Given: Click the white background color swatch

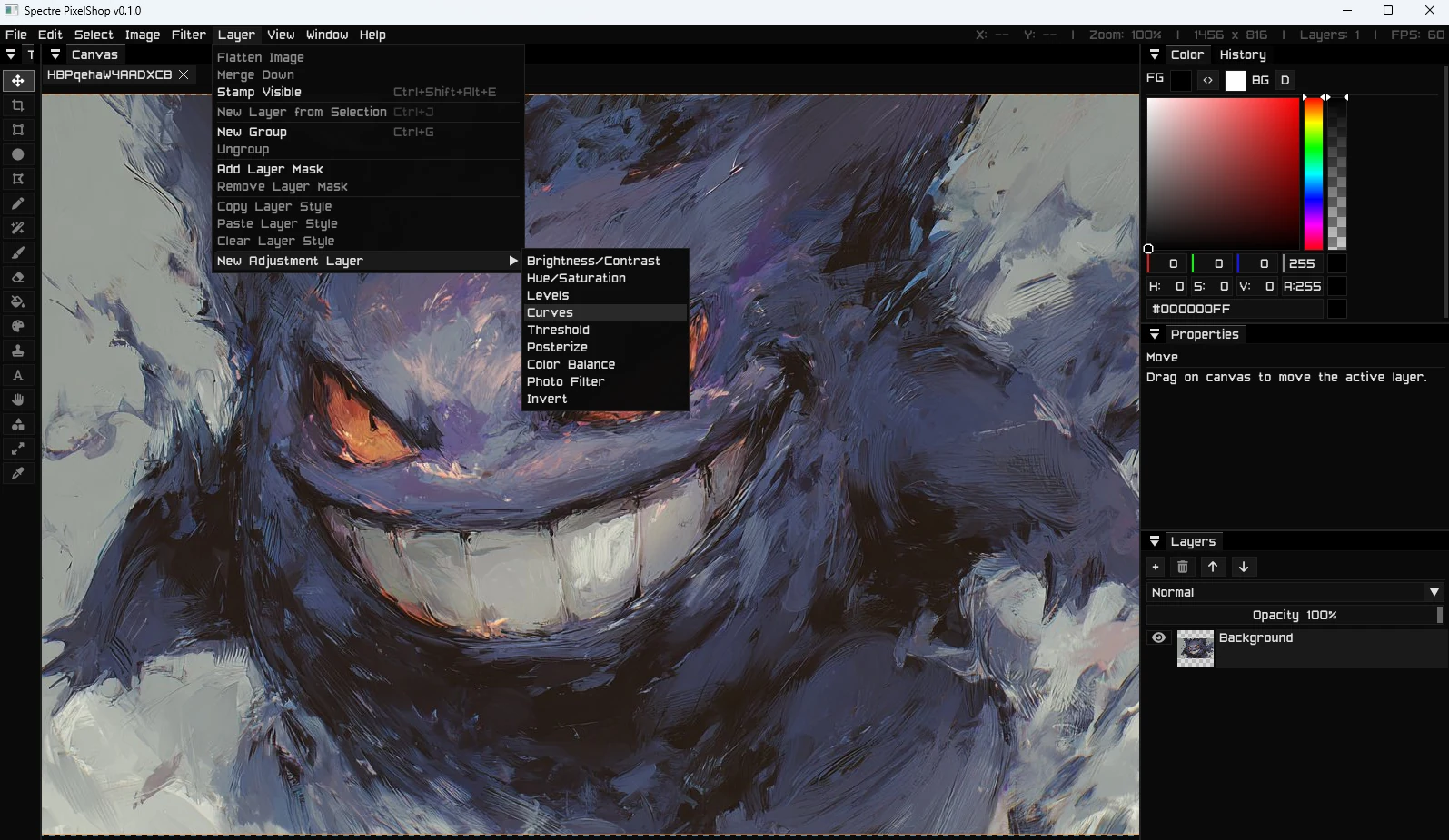Looking at the screenshot, I should 1235,80.
